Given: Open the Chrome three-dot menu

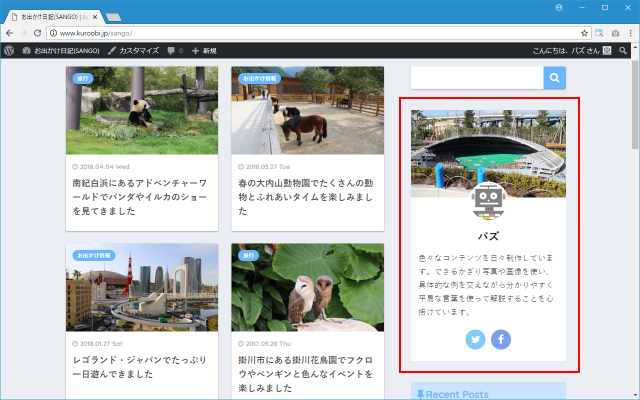Looking at the screenshot, I should pos(630,33).
